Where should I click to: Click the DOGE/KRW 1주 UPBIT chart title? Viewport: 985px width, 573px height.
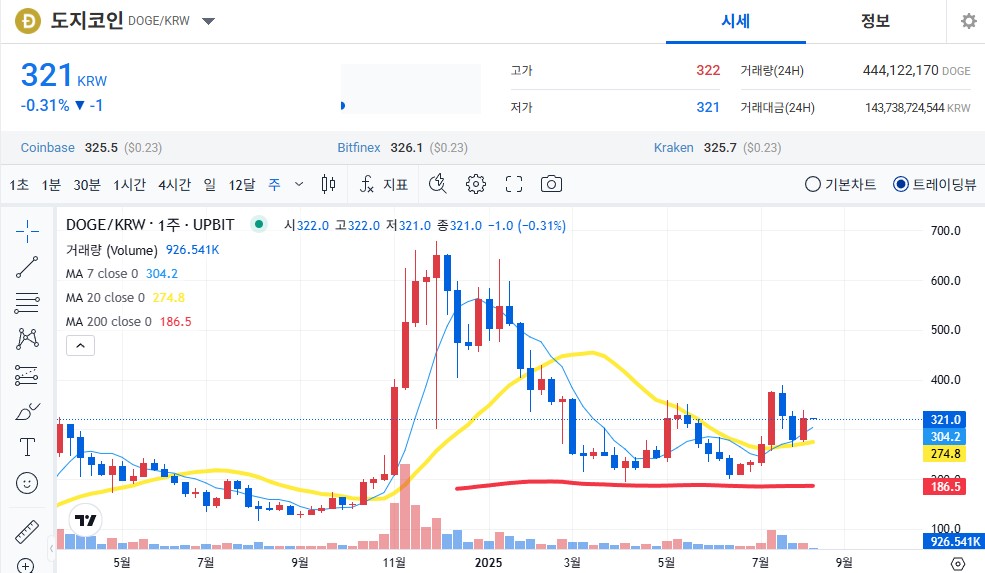(150, 224)
